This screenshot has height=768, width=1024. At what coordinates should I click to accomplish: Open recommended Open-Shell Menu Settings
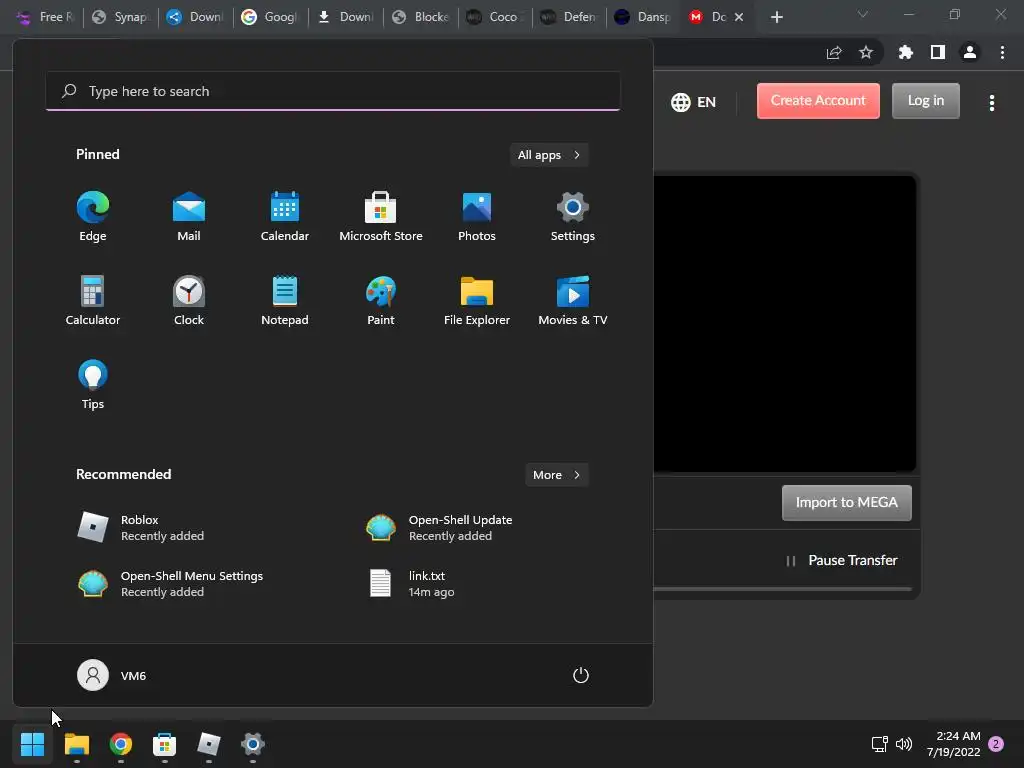(170, 584)
